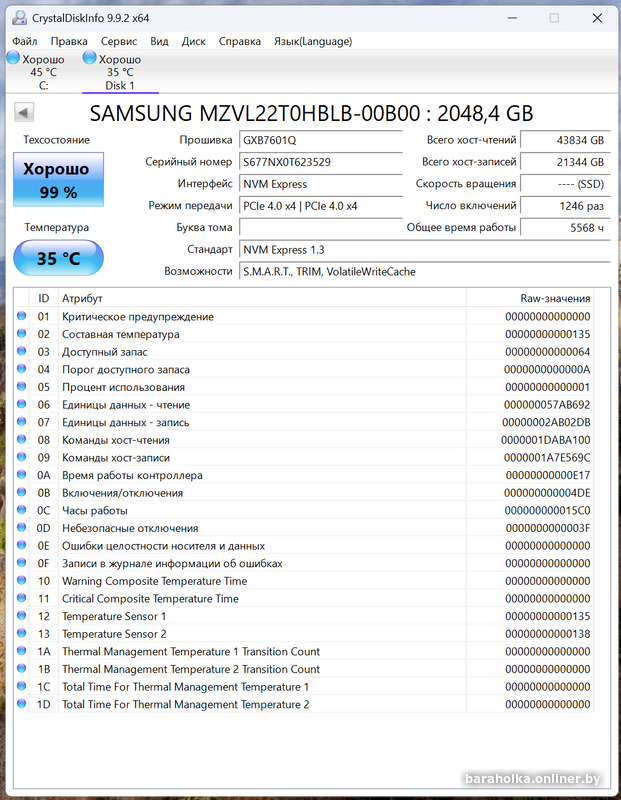Click power-on count value 1246 раз
This screenshot has height=800, width=621.
(x=565, y=206)
